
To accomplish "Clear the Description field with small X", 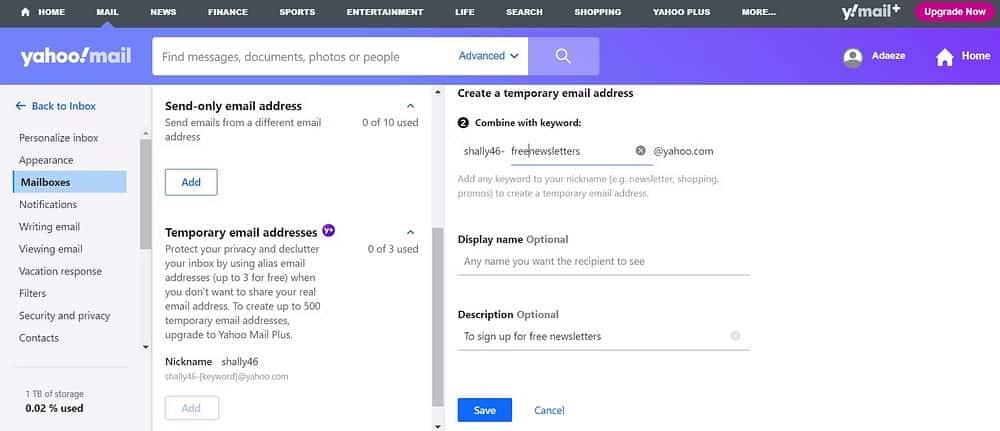I will pyautogui.click(x=735, y=335).
